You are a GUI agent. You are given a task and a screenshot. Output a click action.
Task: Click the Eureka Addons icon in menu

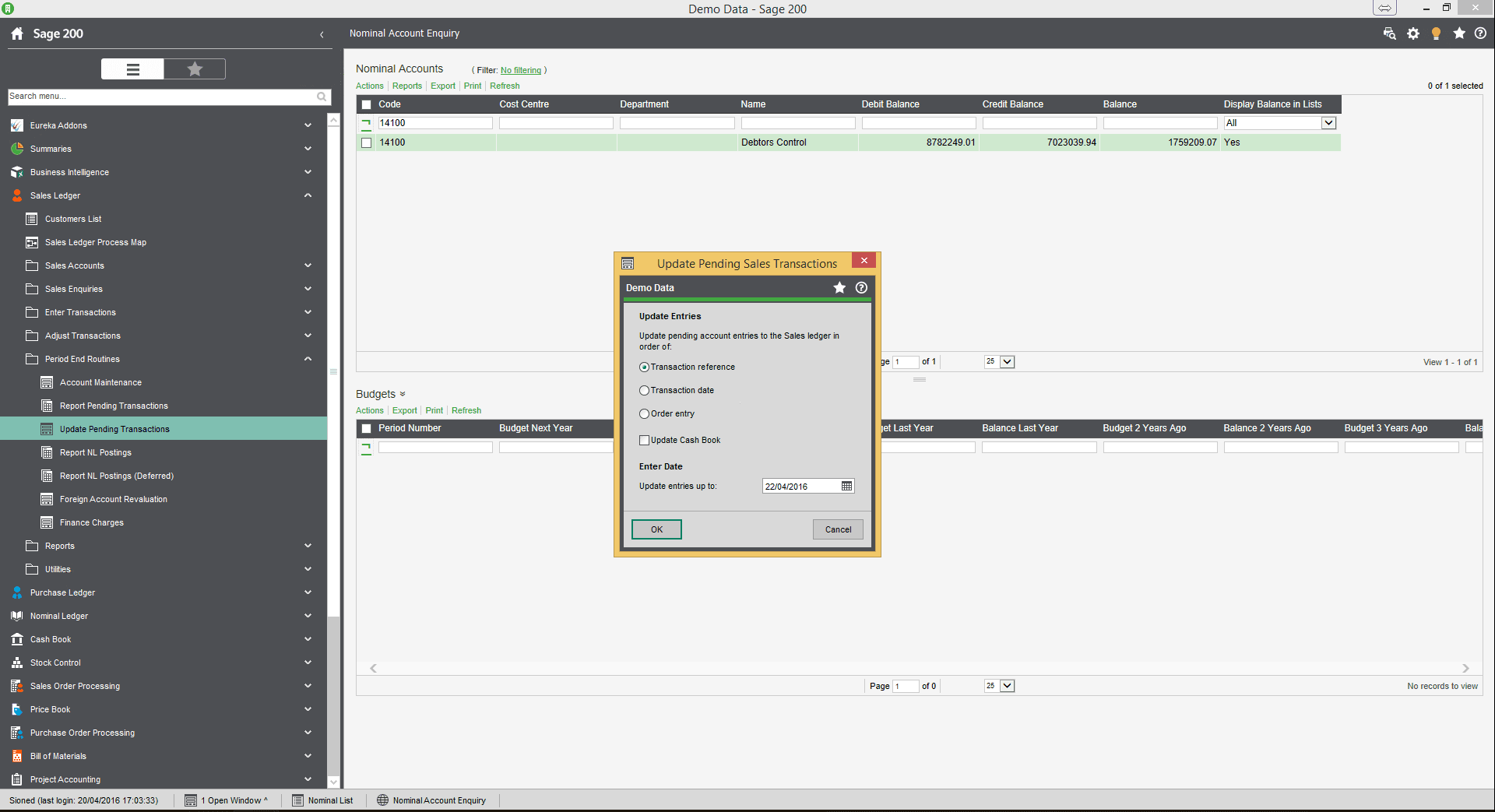(17, 125)
